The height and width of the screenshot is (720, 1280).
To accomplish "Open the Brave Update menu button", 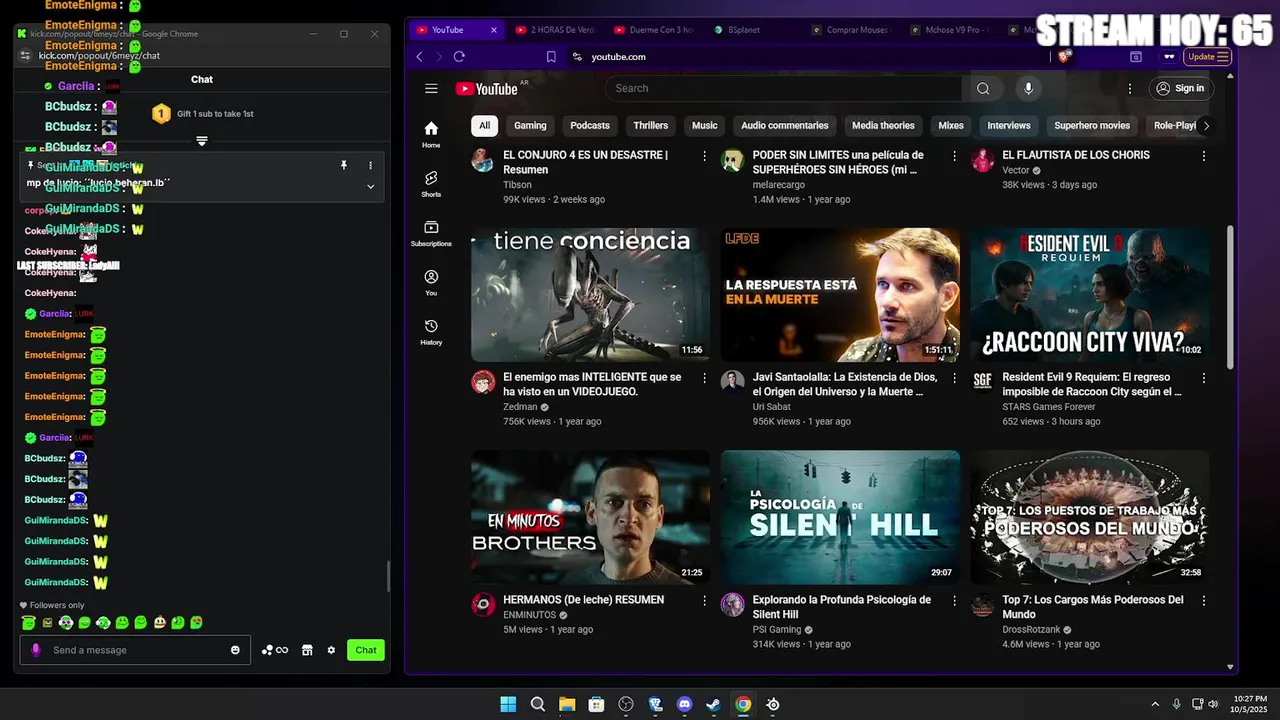I will [x=1207, y=57].
